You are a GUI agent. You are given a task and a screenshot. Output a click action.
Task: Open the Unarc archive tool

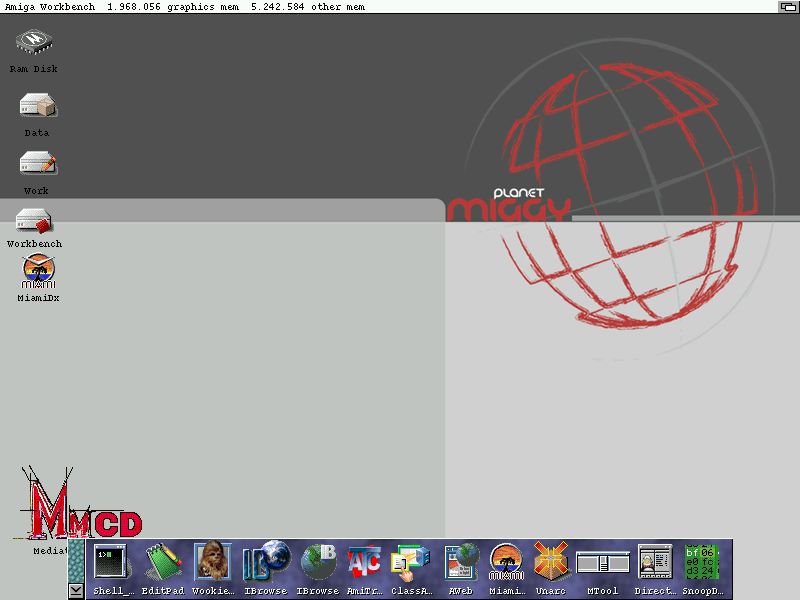pos(551,561)
